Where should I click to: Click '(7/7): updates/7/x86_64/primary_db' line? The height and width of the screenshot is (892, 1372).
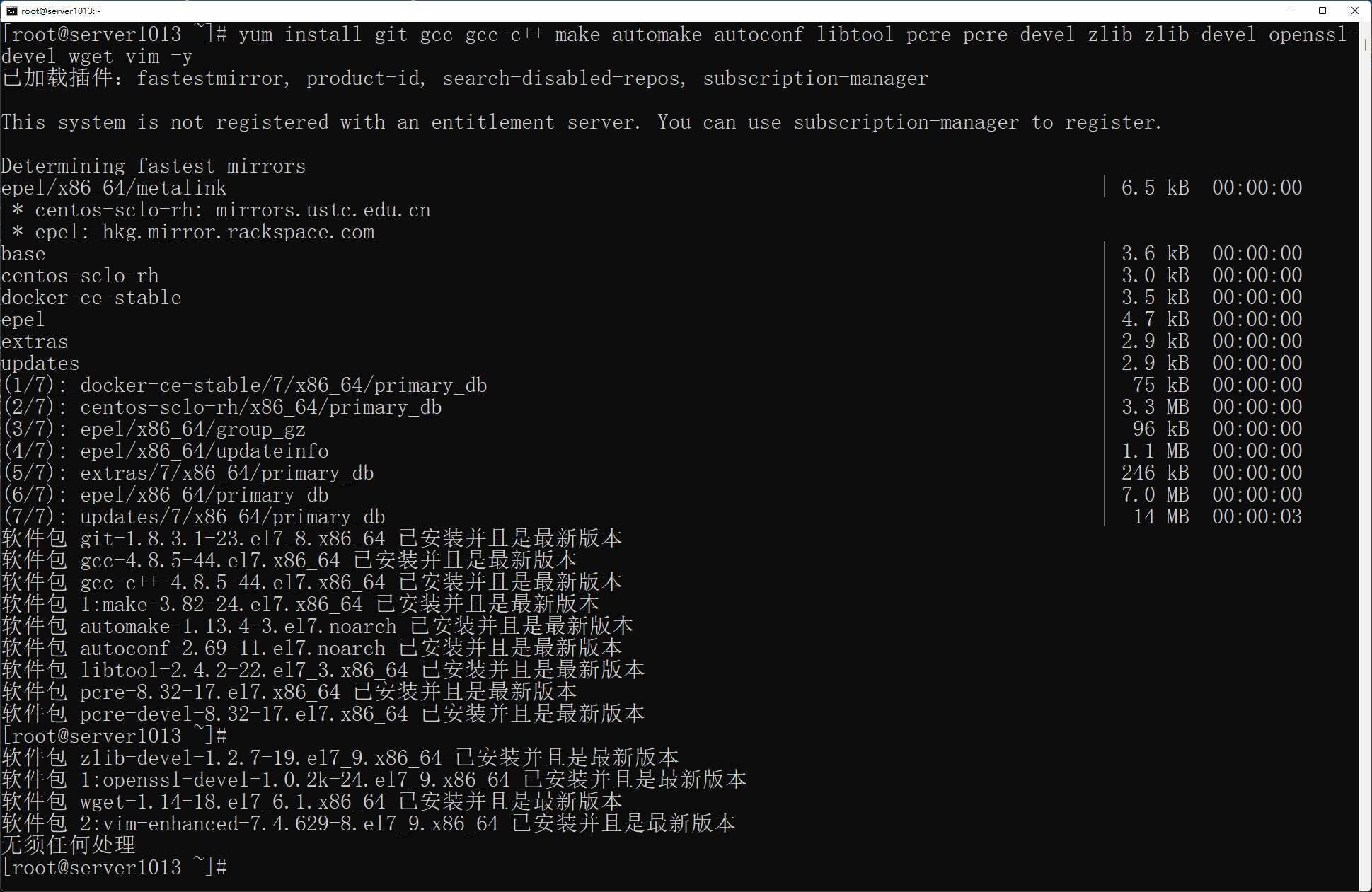(x=193, y=517)
